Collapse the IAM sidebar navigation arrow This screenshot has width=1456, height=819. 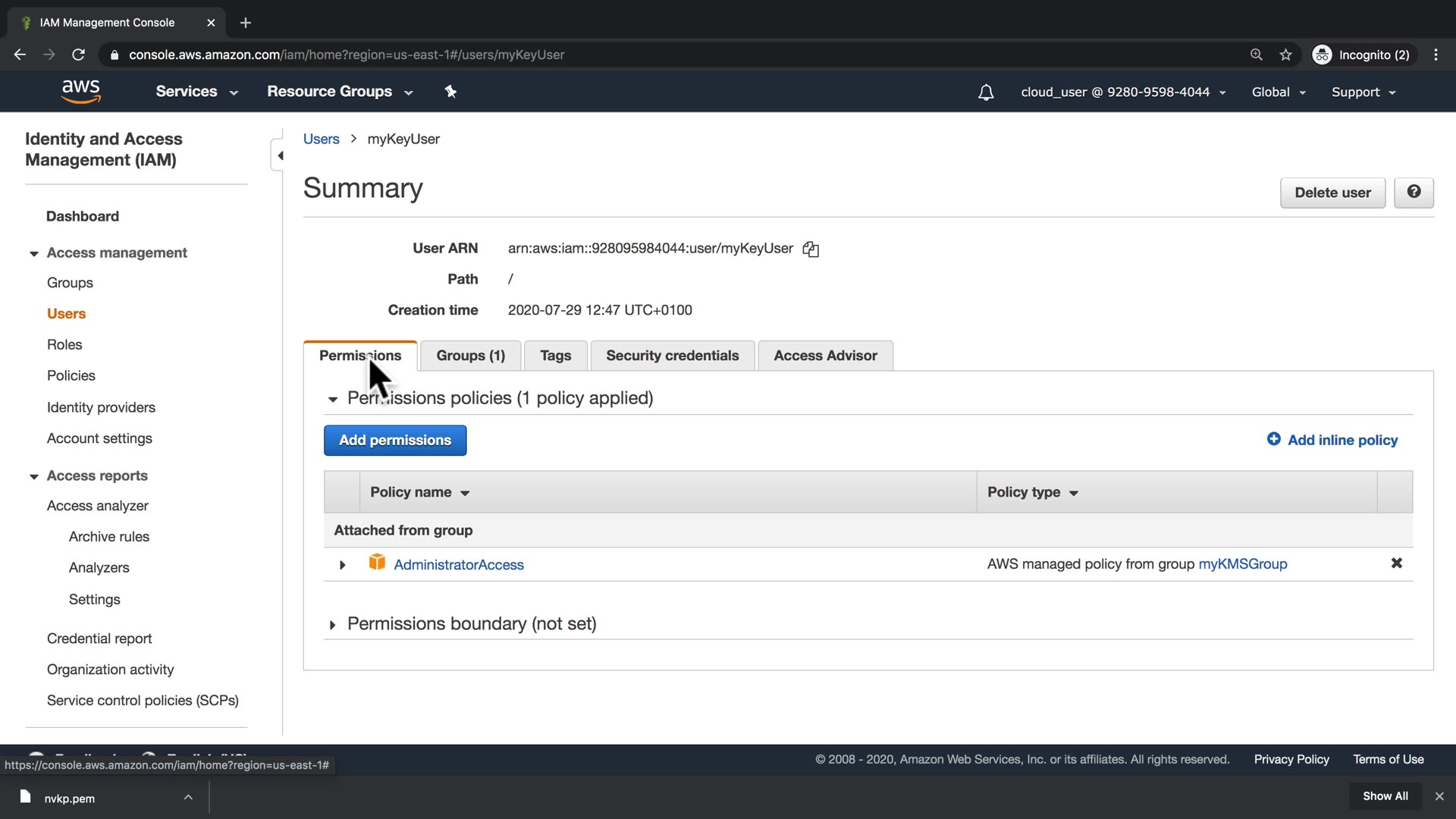[x=280, y=155]
